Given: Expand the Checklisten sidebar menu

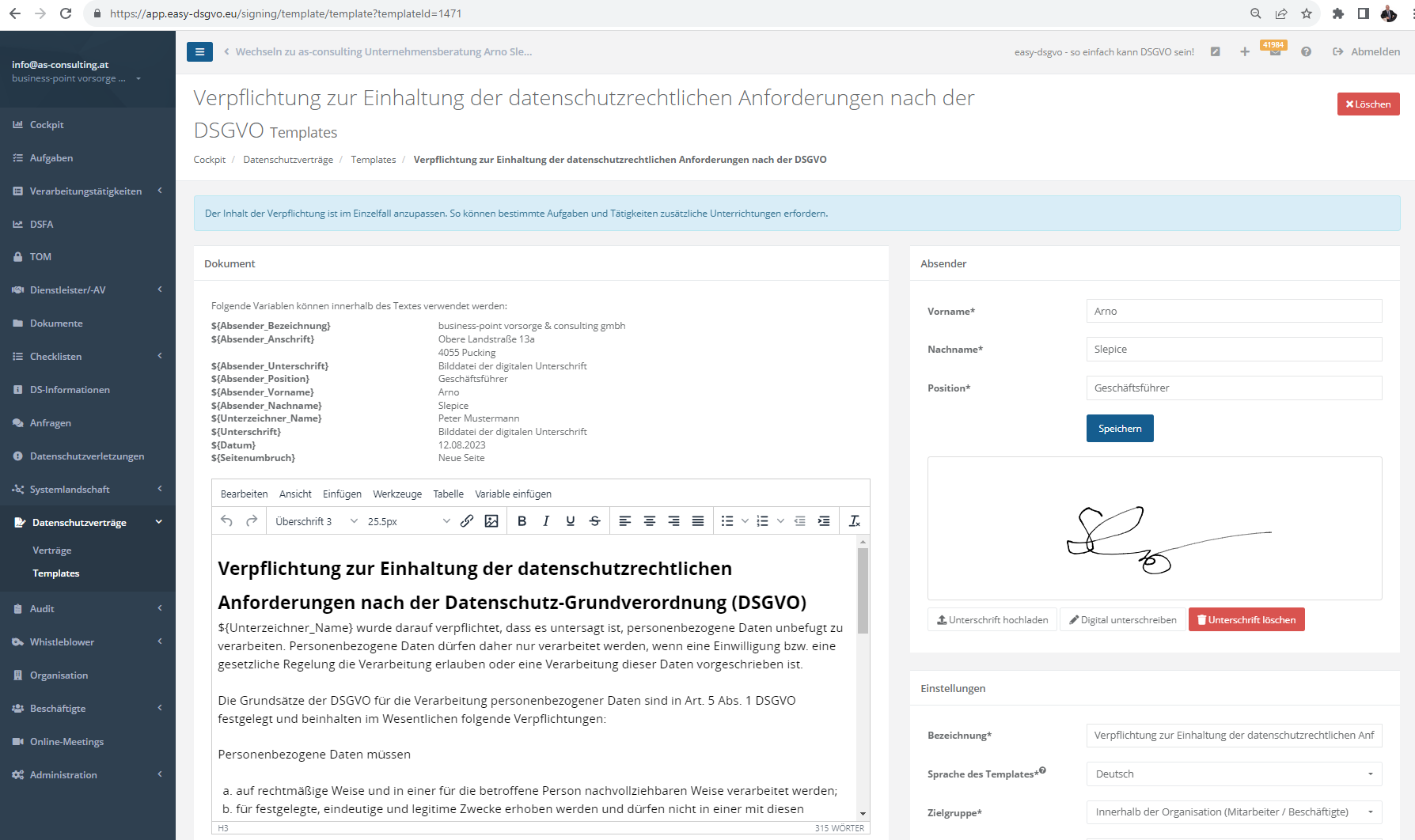Looking at the screenshot, I should [x=87, y=356].
